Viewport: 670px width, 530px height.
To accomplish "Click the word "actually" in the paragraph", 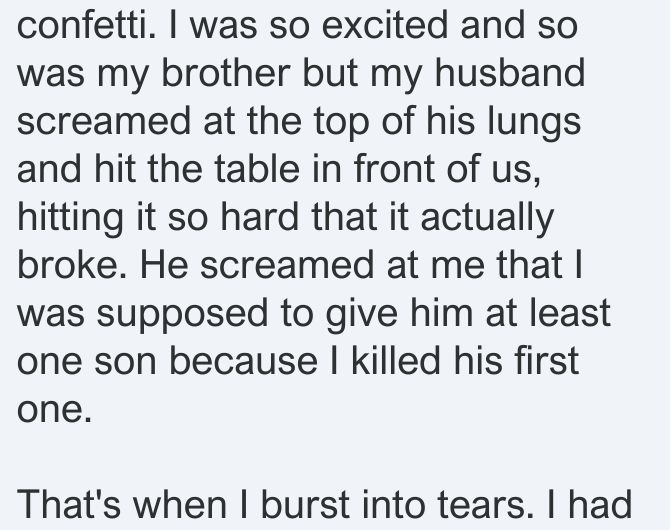I will 487,217.
